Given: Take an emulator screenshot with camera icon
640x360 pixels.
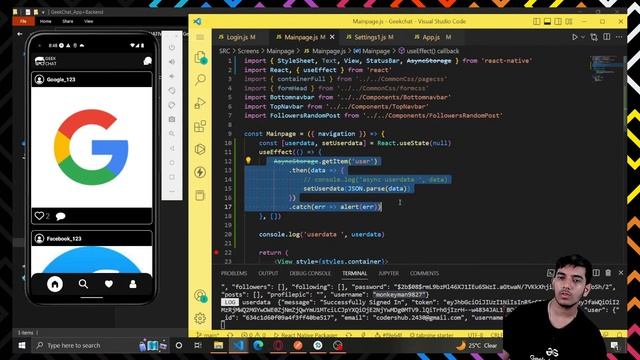Looking at the screenshot, I should pos(172,119).
